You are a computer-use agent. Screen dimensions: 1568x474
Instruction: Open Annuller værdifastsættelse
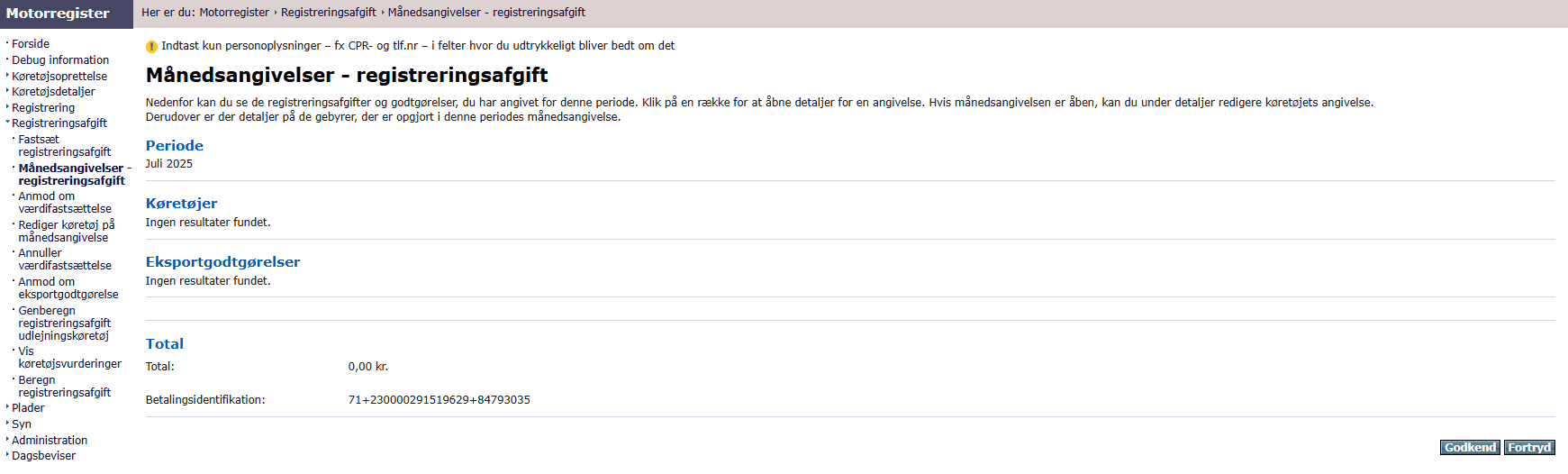[x=64, y=260]
